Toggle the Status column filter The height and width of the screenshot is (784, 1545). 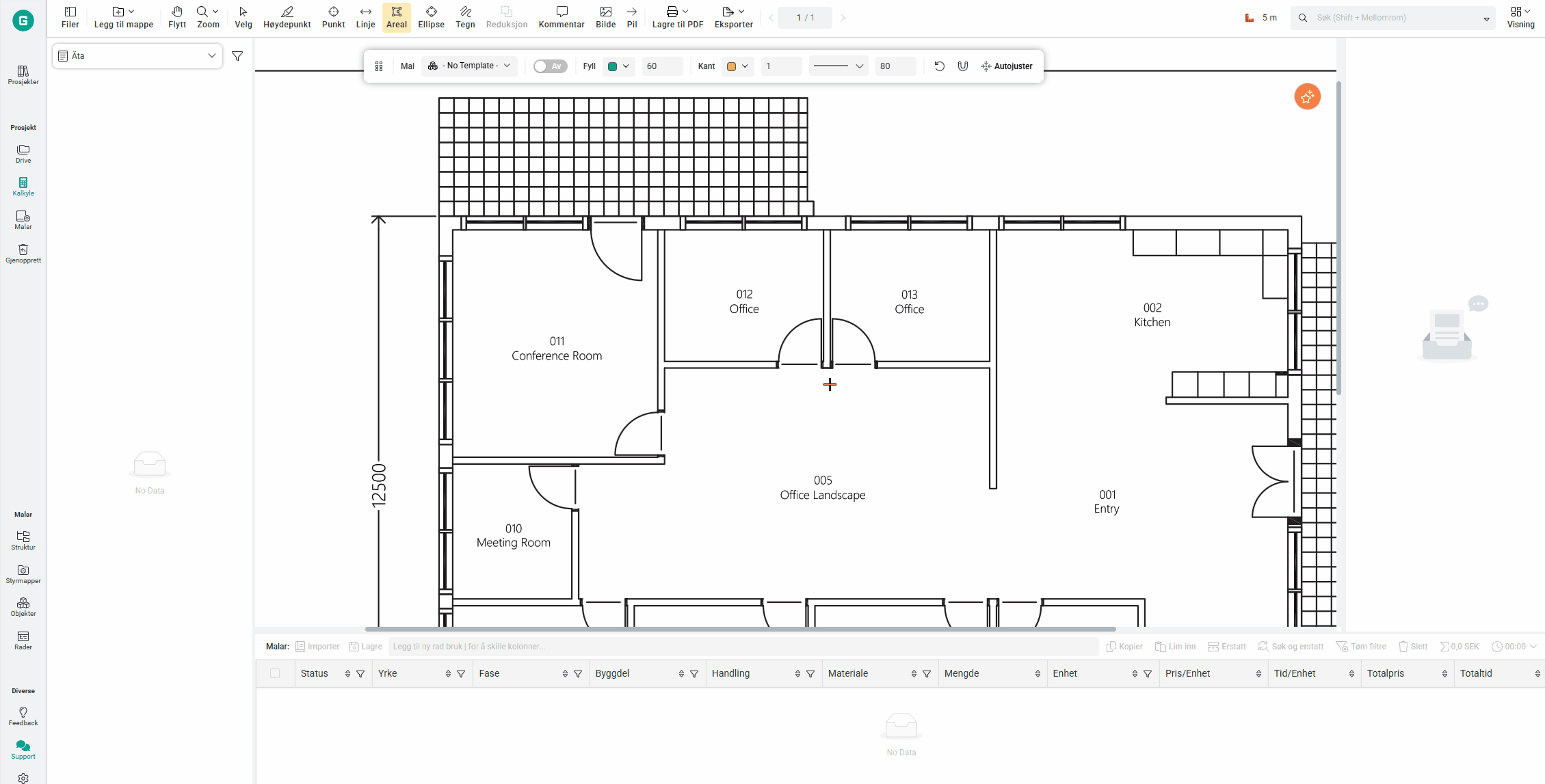[360, 674]
